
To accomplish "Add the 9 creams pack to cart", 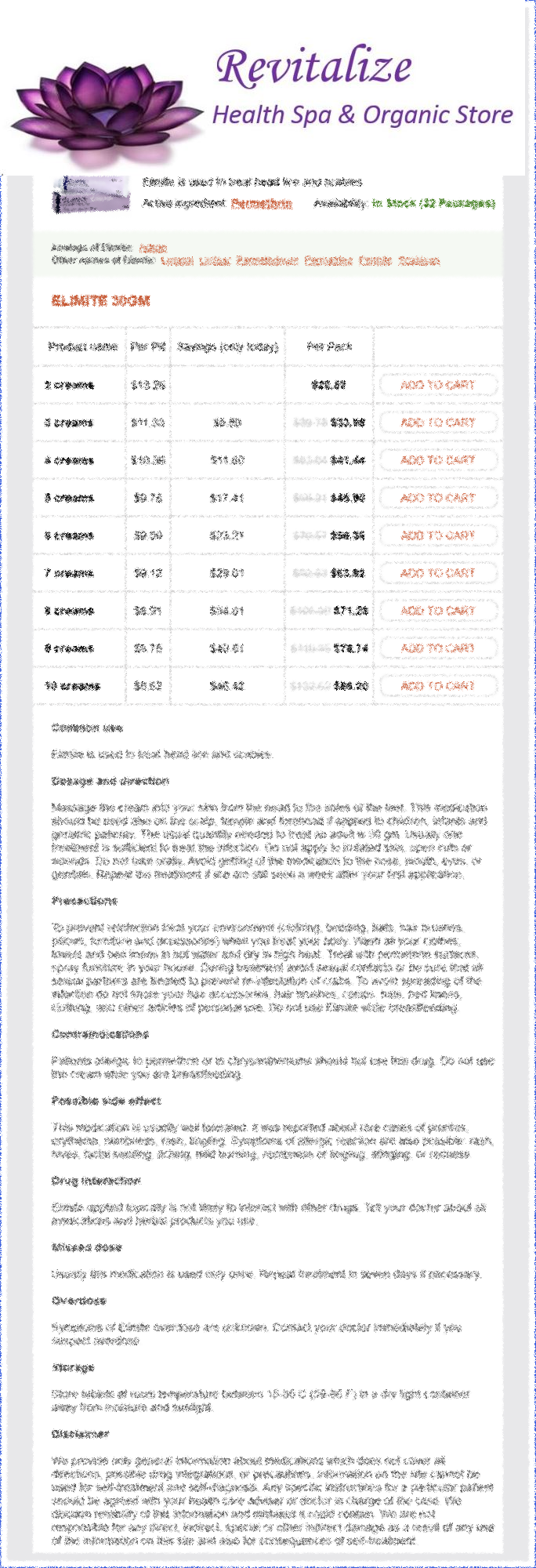I will click(x=438, y=648).
